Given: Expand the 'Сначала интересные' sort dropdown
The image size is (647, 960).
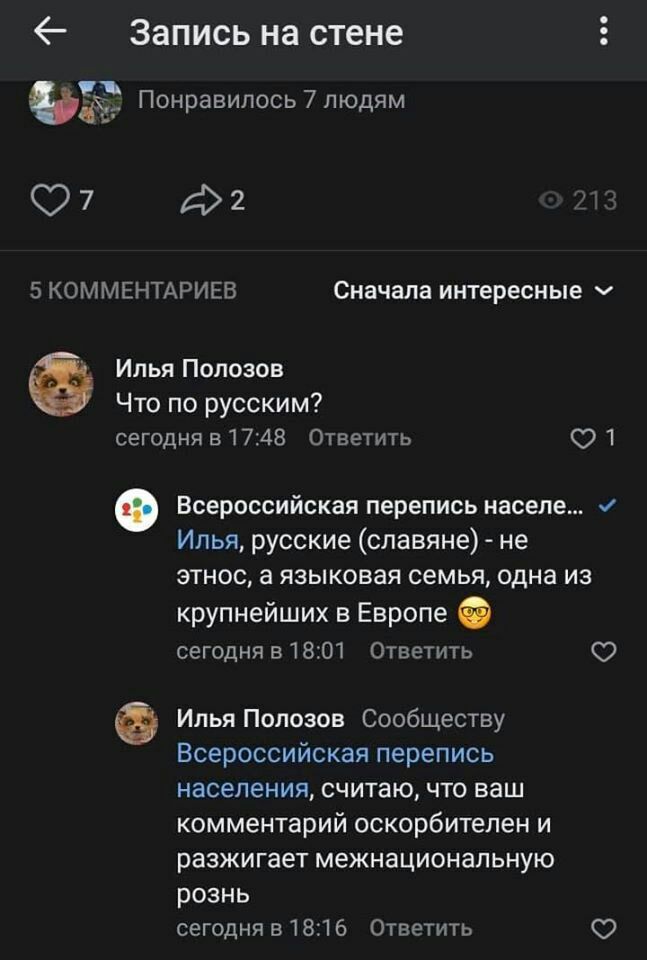Looking at the screenshot, I should click(473, 291).
